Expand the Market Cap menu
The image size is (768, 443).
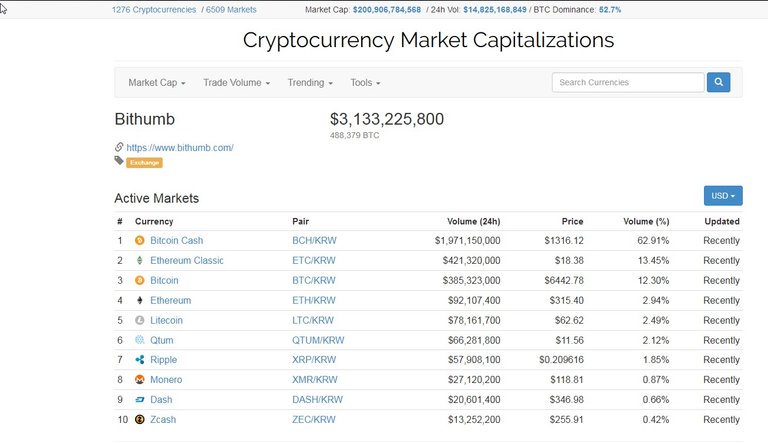point(157,82)
